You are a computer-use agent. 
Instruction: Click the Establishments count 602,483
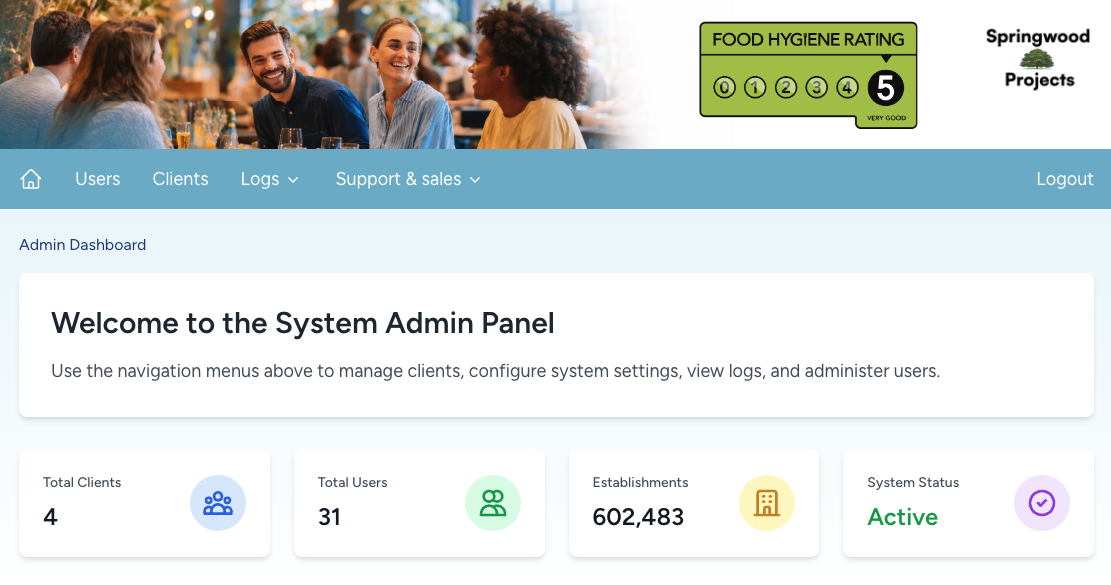click(638, 517)
